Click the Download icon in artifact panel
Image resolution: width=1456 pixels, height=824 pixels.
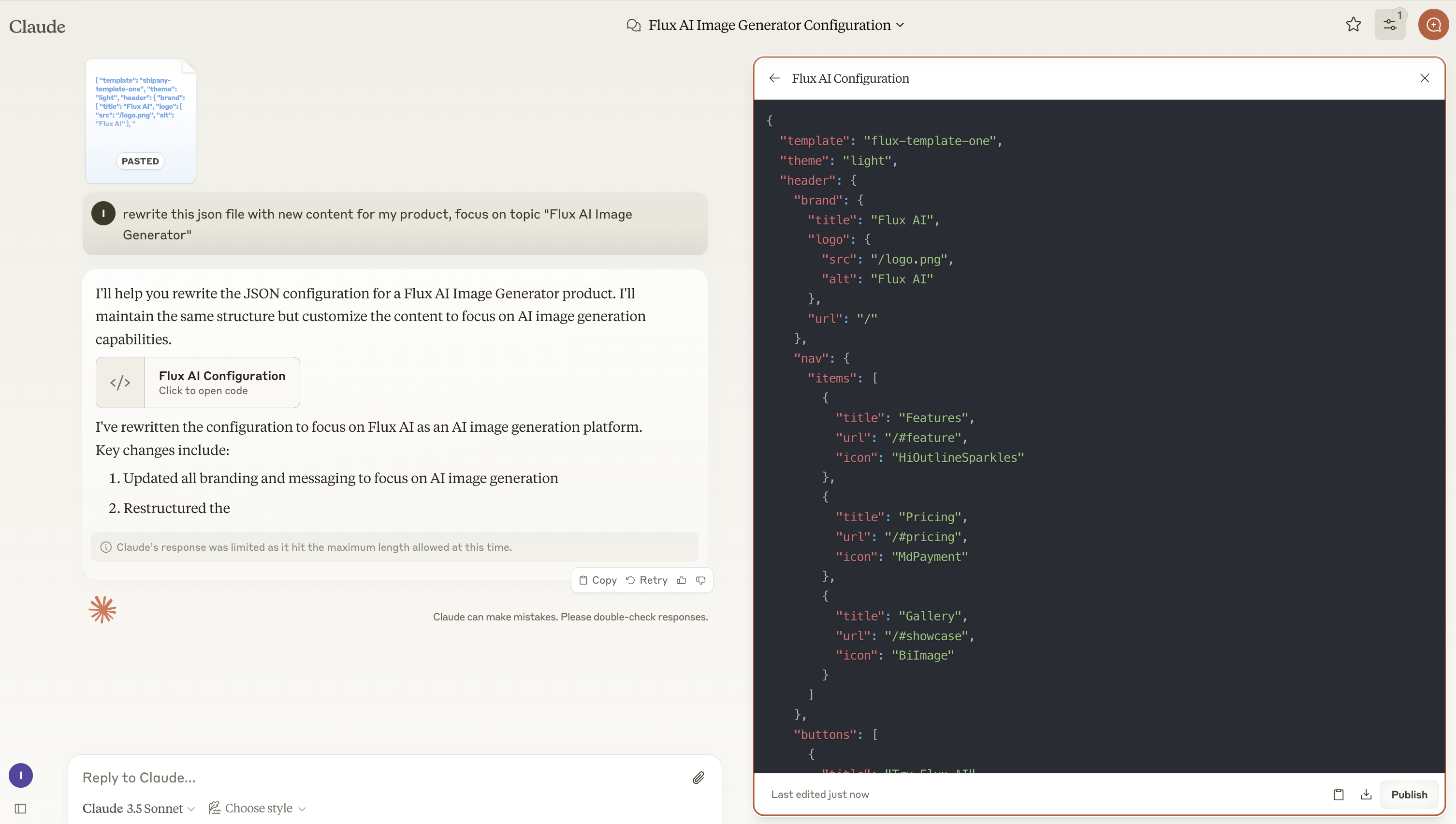tap(1366, 794)
